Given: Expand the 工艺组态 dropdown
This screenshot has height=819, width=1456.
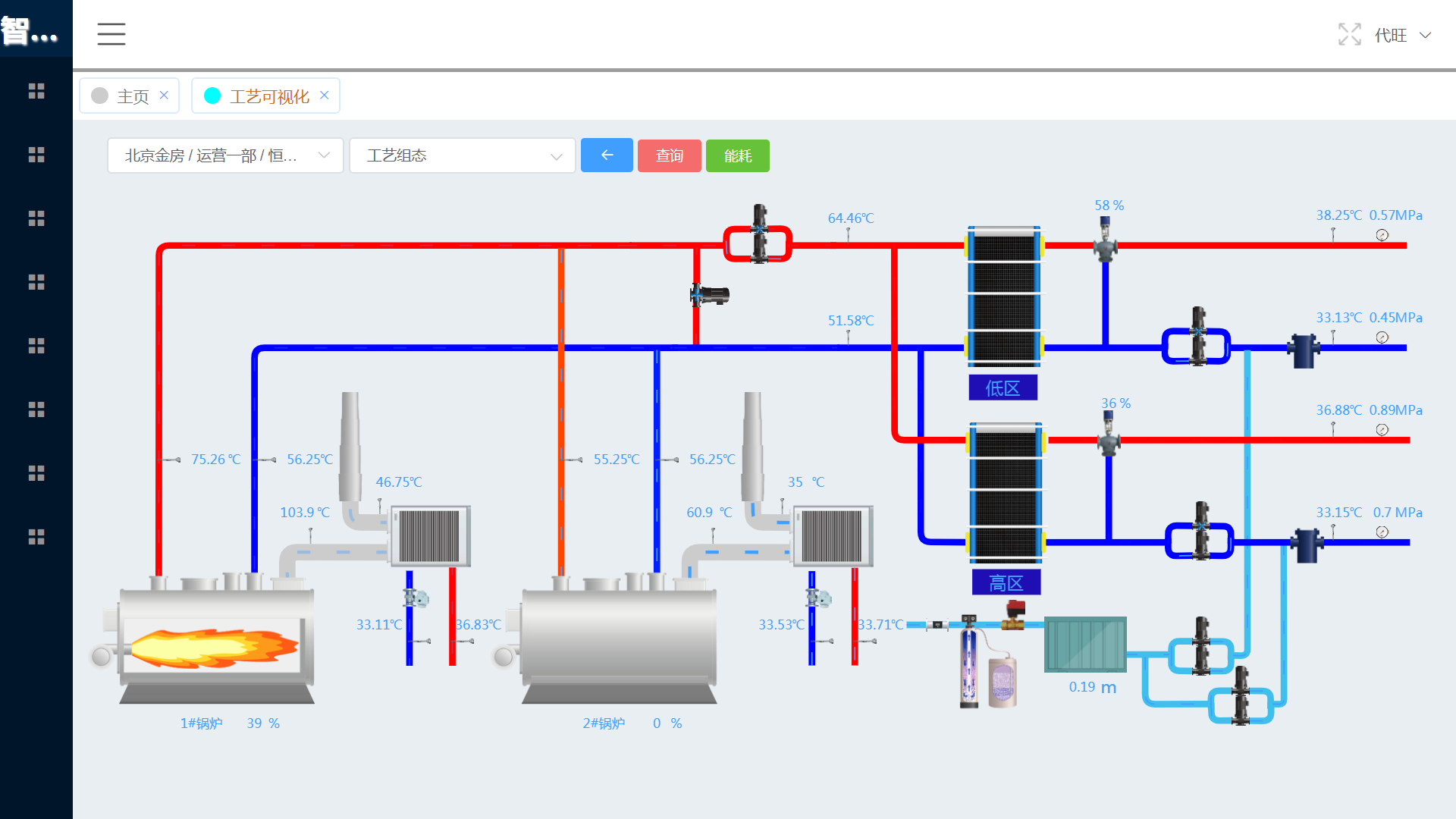Looking at the screenshot, I should point(463,155).
